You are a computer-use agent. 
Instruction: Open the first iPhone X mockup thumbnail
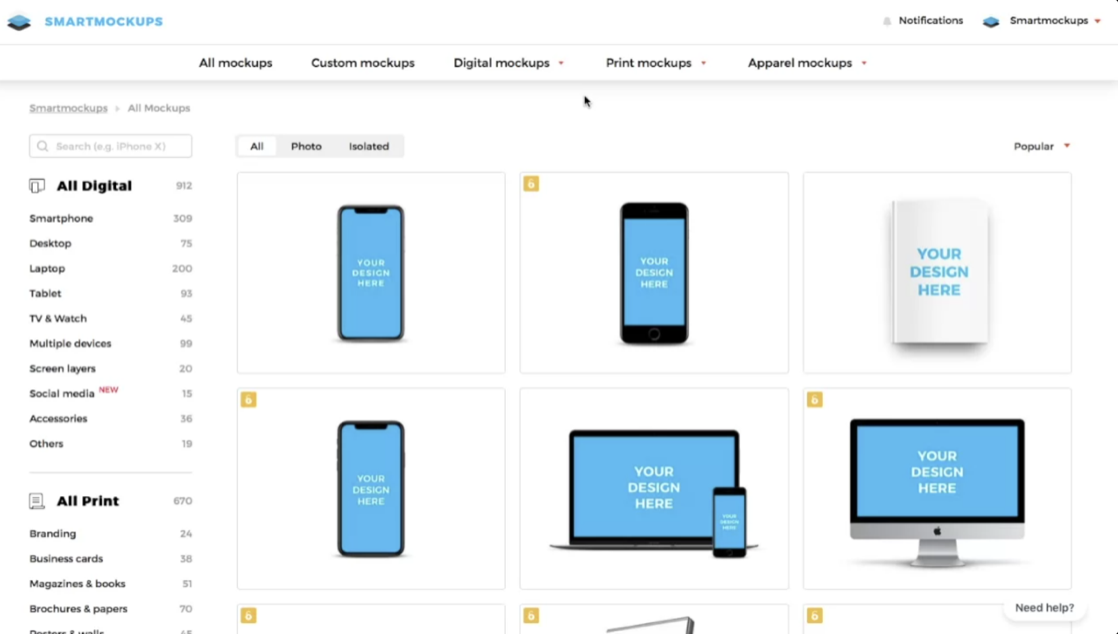click(371, 272)
